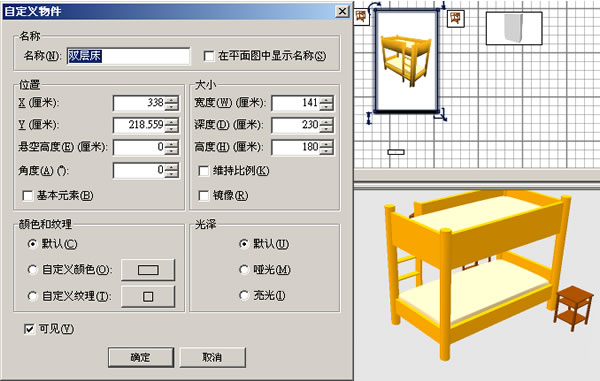The image size is (600, 381).
Task: Increase 宽度 width with up arrow
Action: (x=326, y=100)
